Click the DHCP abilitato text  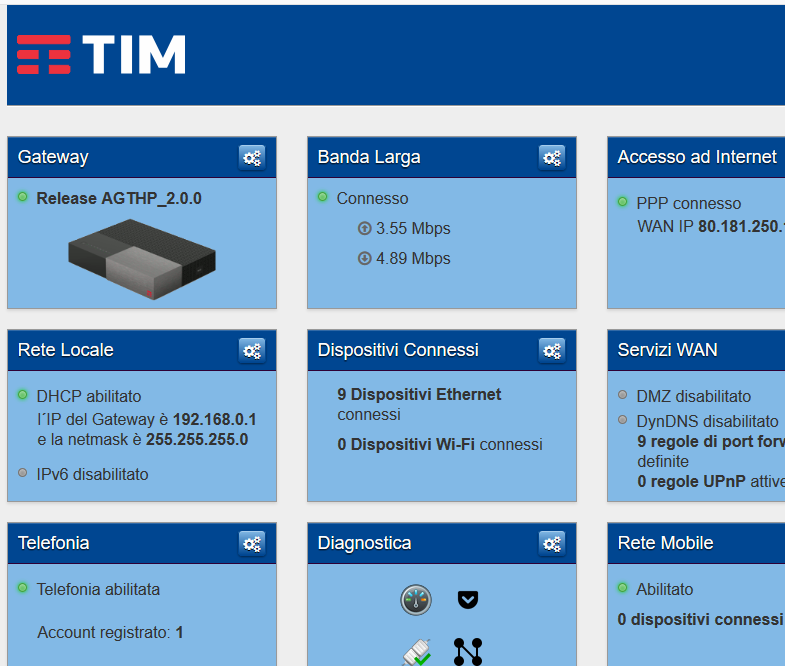pos(89,397)
